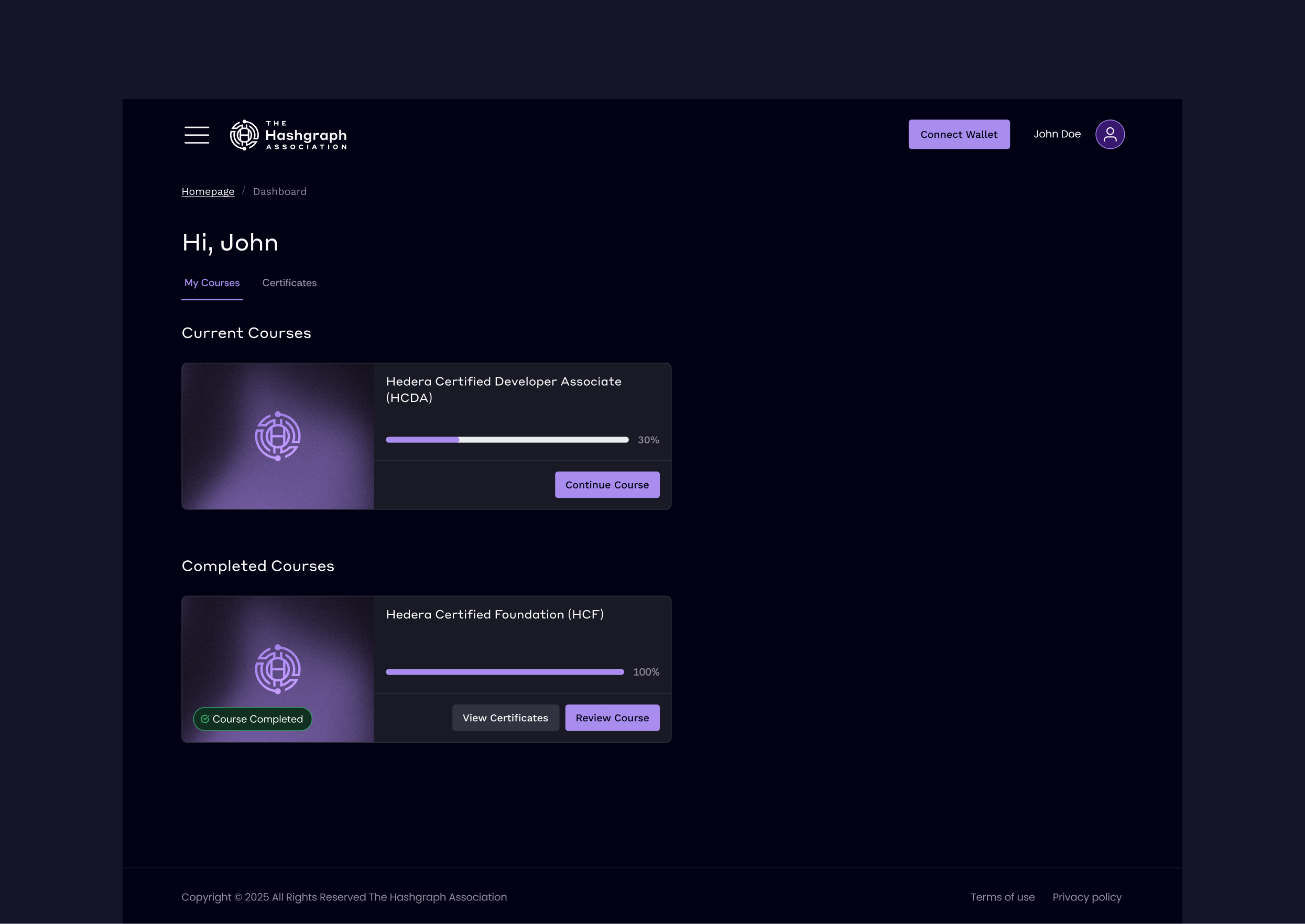The height and width of the screenshot is (924, 1305).
Task: Click the HCF course thumbnail image
Action: 278,669
